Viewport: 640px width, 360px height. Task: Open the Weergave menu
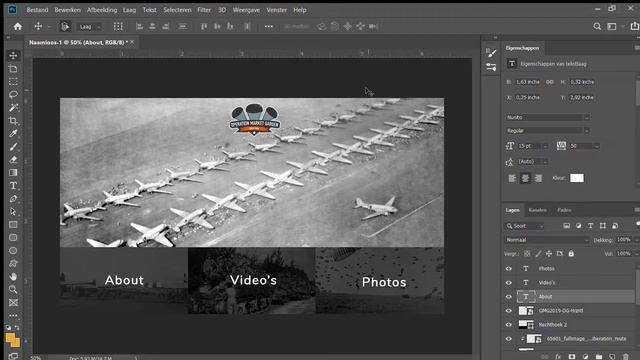point(246,10)
